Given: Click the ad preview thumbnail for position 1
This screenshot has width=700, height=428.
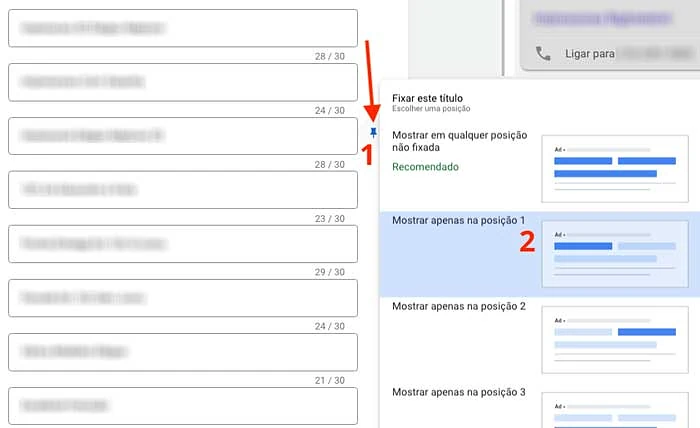Looking at the screenshot, I should [x=615, y=254].
